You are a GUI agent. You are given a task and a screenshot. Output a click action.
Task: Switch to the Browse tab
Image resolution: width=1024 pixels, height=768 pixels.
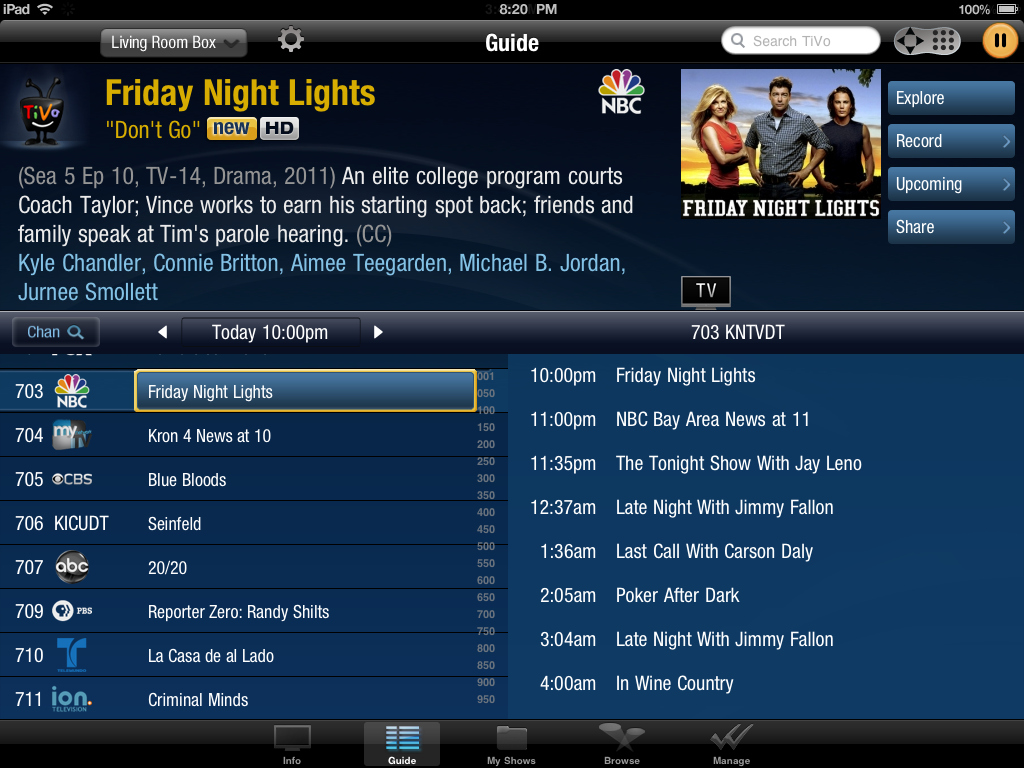coord(622,744)
